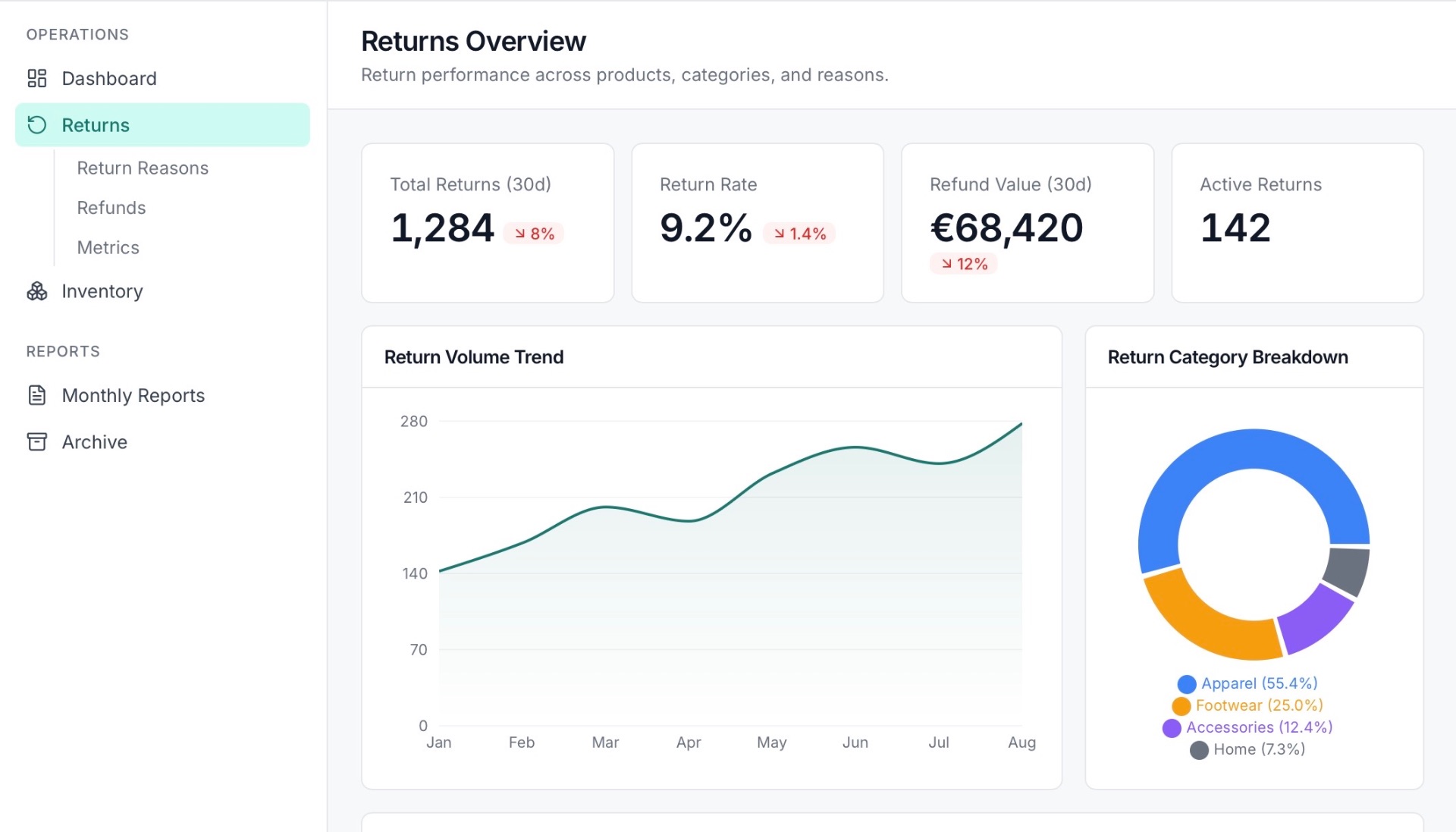Click the OPERATIONS section header

pyautogui.click(x=77, y=34)
